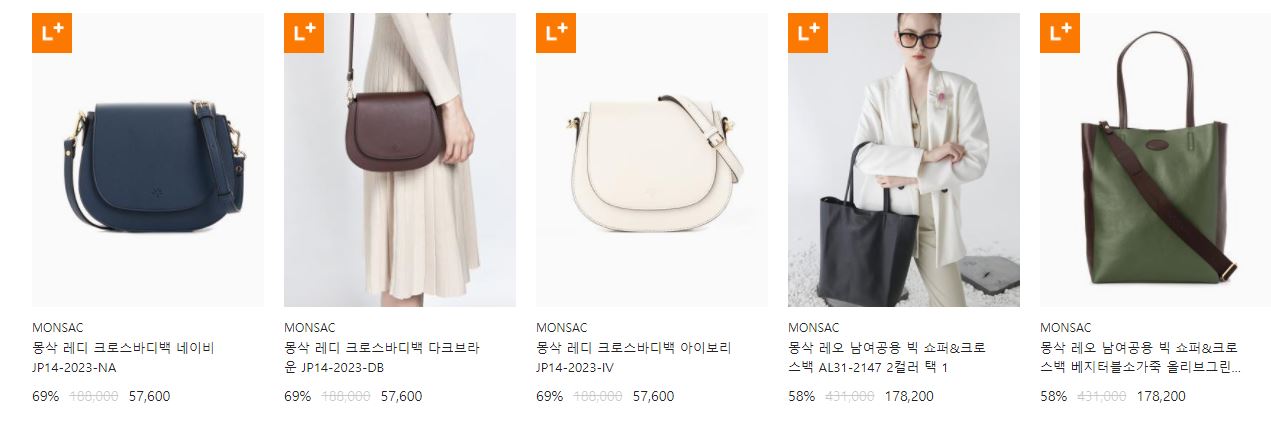Open product title ending JP14-2023-IV

click(x=634, y=357)
